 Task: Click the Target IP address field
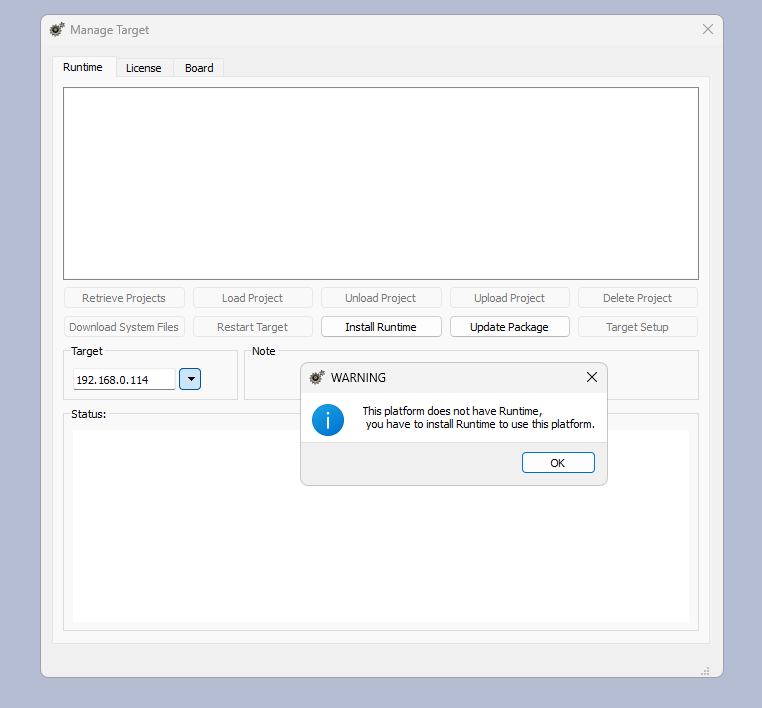[123, 380]
